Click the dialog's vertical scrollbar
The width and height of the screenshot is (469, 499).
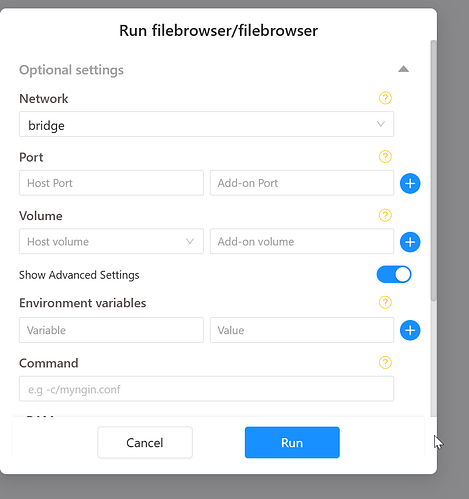[433, 171]
